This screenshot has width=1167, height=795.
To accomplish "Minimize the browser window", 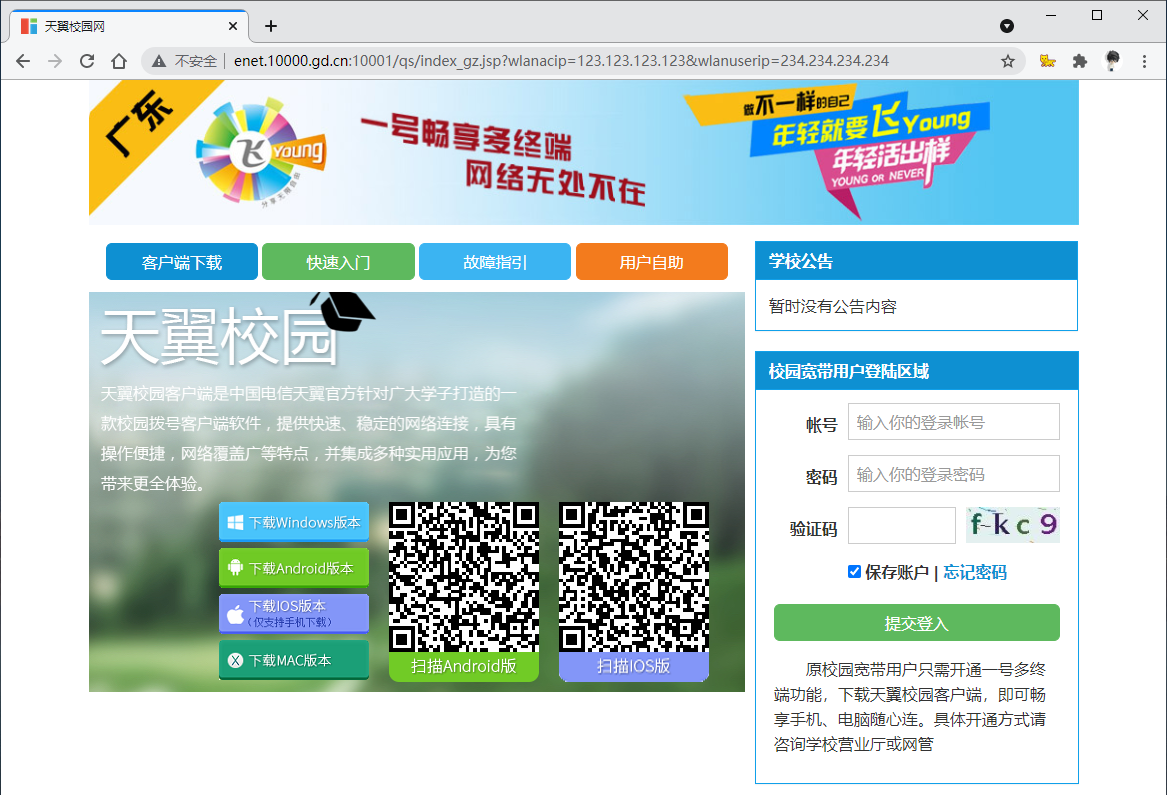I will (1051, 16).
